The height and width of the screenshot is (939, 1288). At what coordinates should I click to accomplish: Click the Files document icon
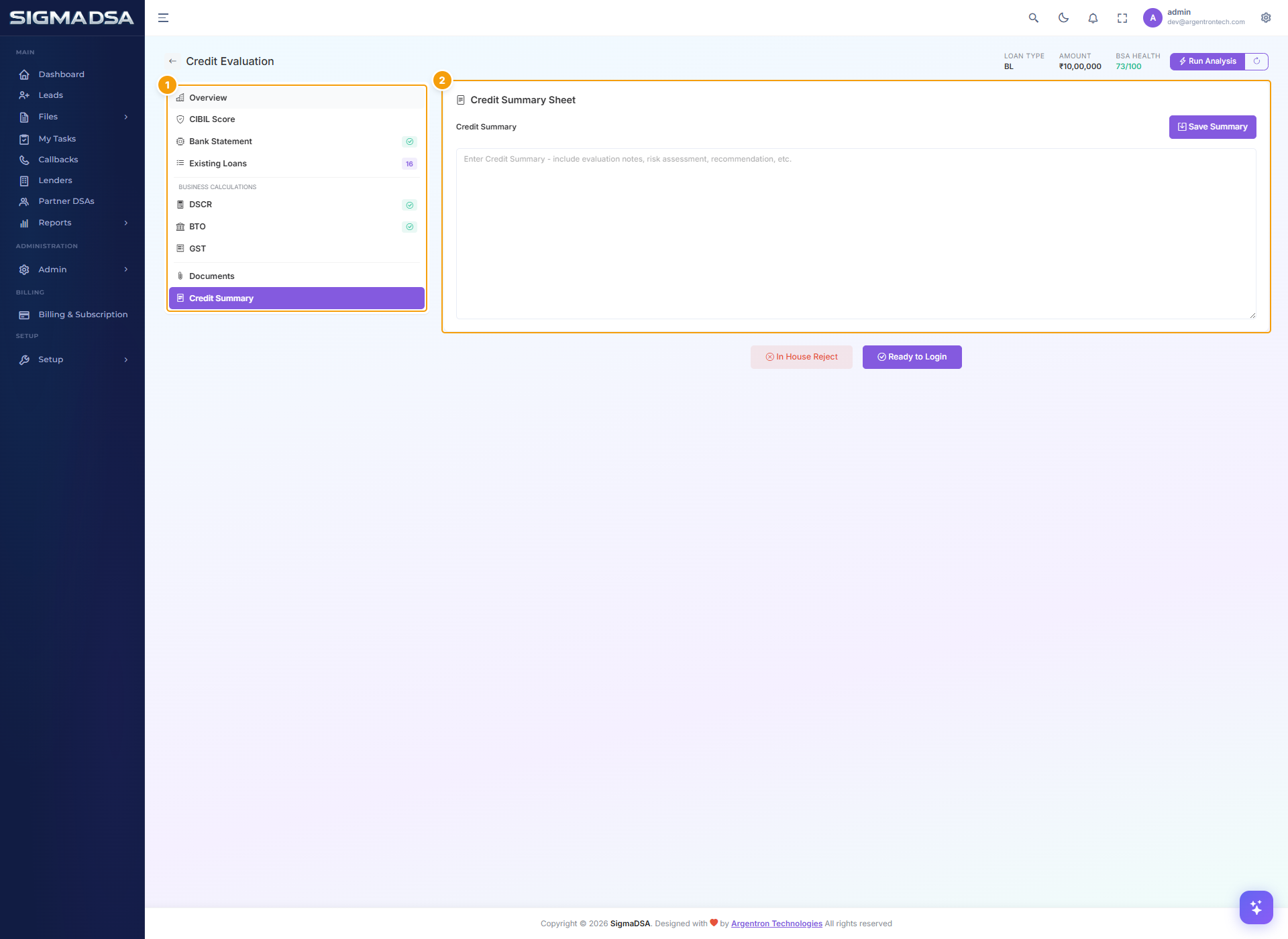(24, 117)
